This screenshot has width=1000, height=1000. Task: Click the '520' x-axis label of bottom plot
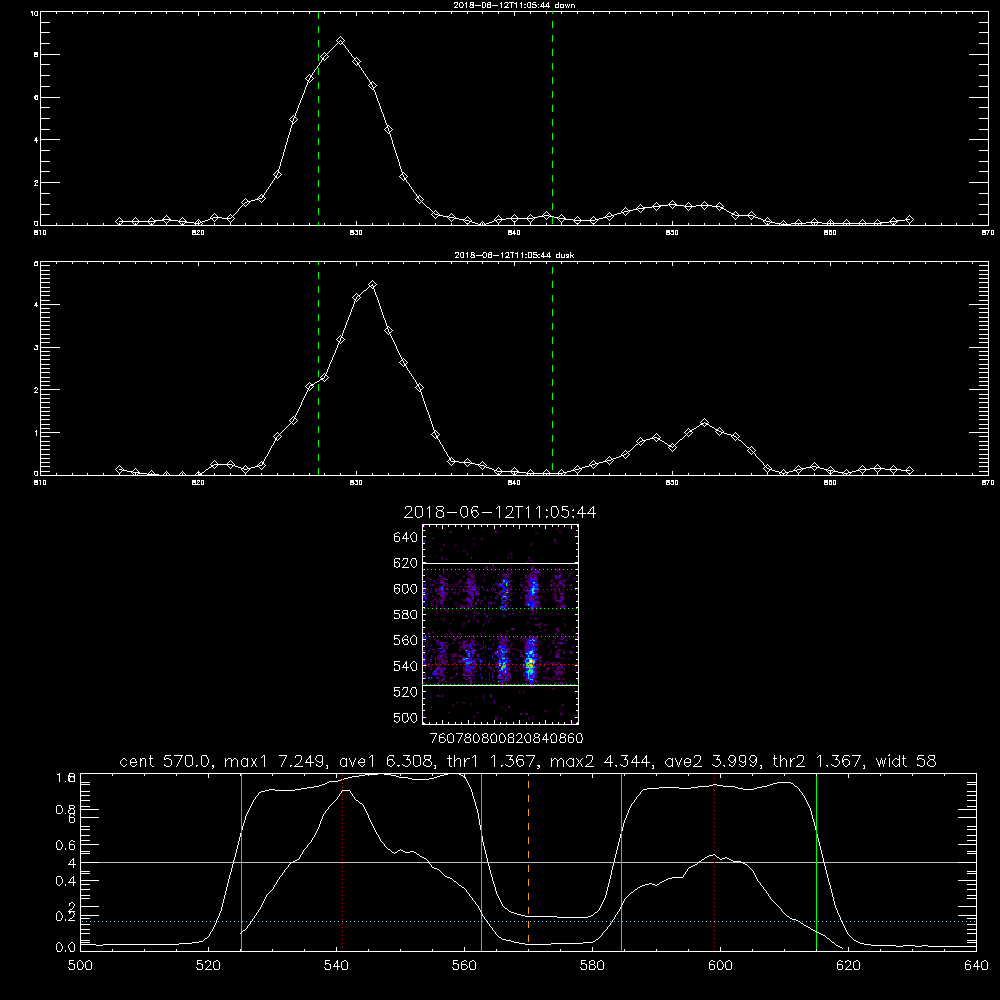[x=208, y=966]
